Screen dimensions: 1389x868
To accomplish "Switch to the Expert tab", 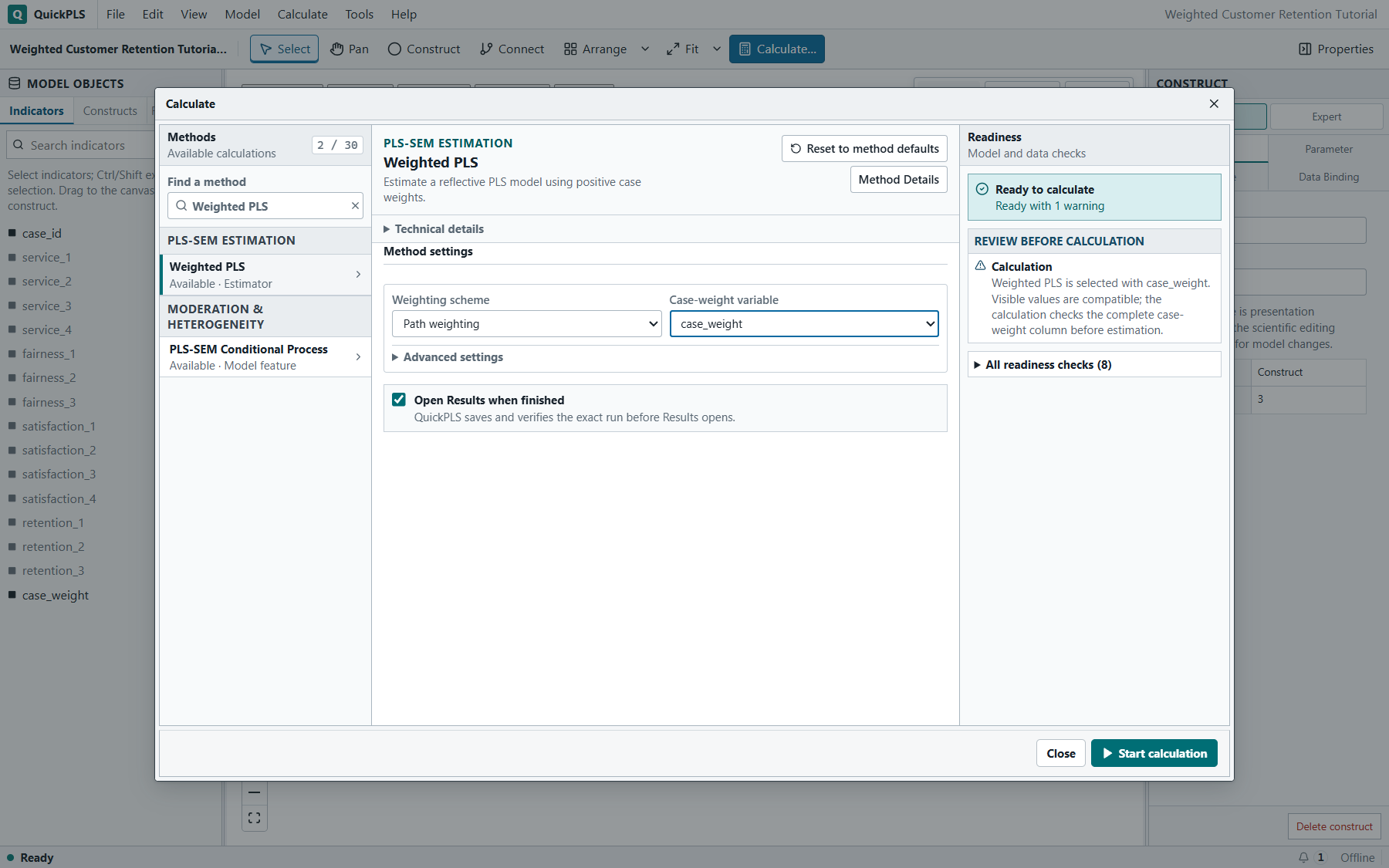I will pyautogui.click(x=1326, y=117).
